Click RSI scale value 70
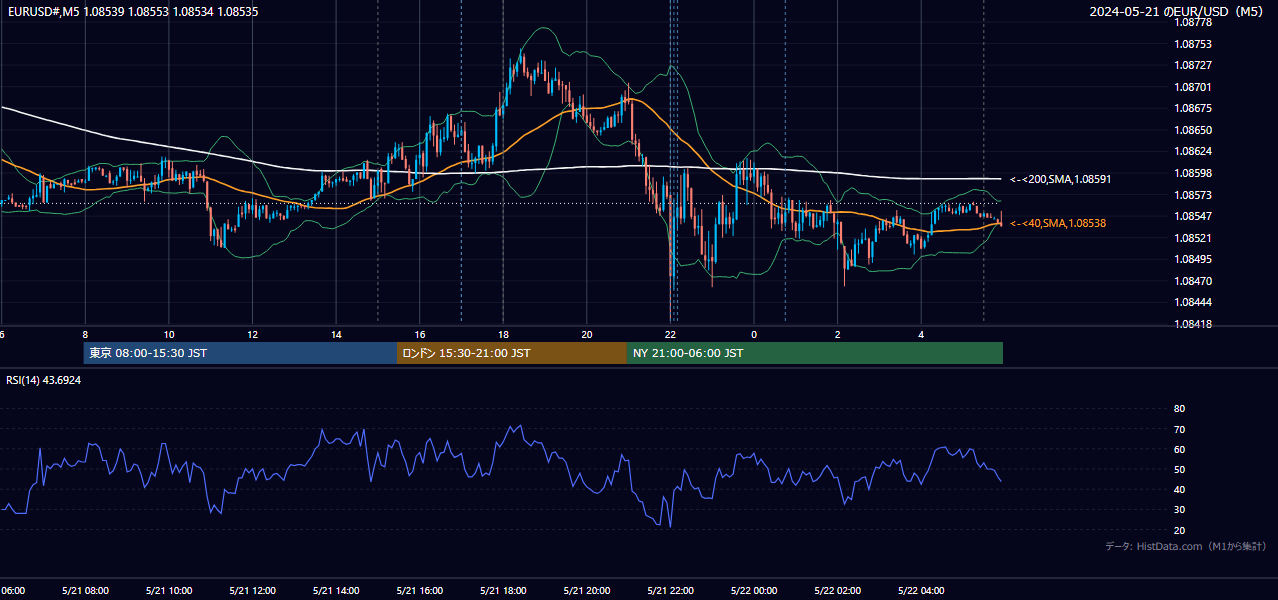The width and height of the screenshot is (1278, 600). (x=1179, y=429)
